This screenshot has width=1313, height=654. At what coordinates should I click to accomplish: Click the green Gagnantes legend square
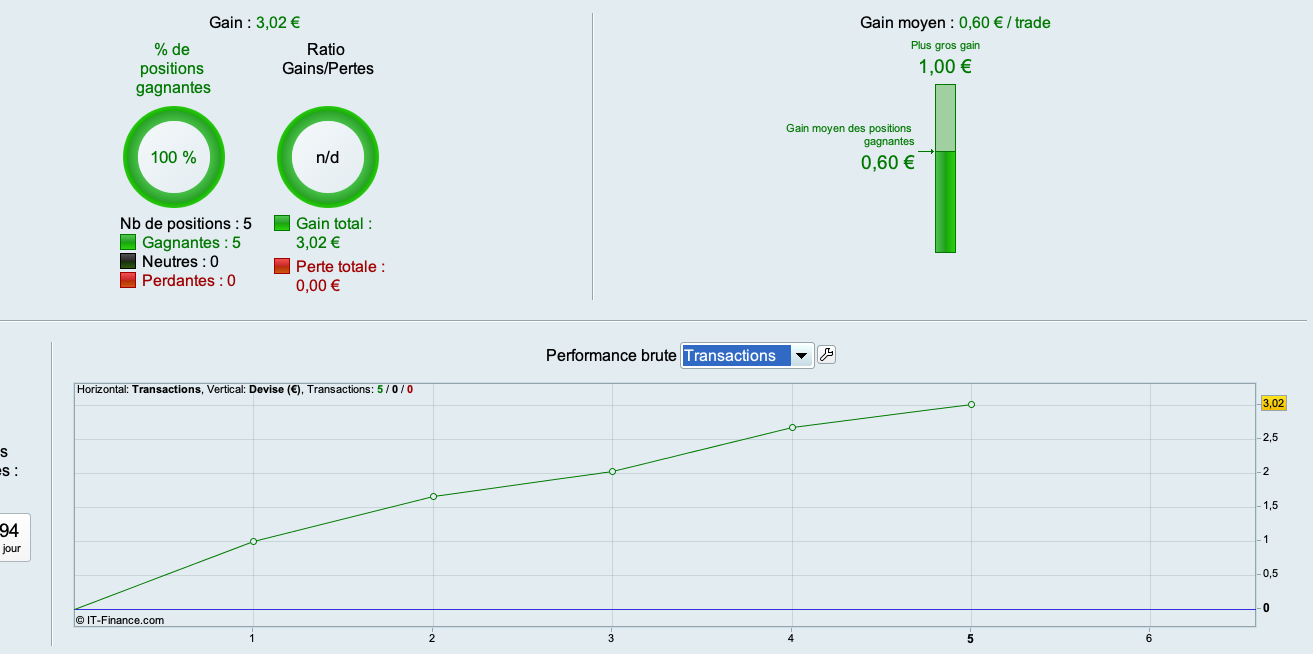127,242
